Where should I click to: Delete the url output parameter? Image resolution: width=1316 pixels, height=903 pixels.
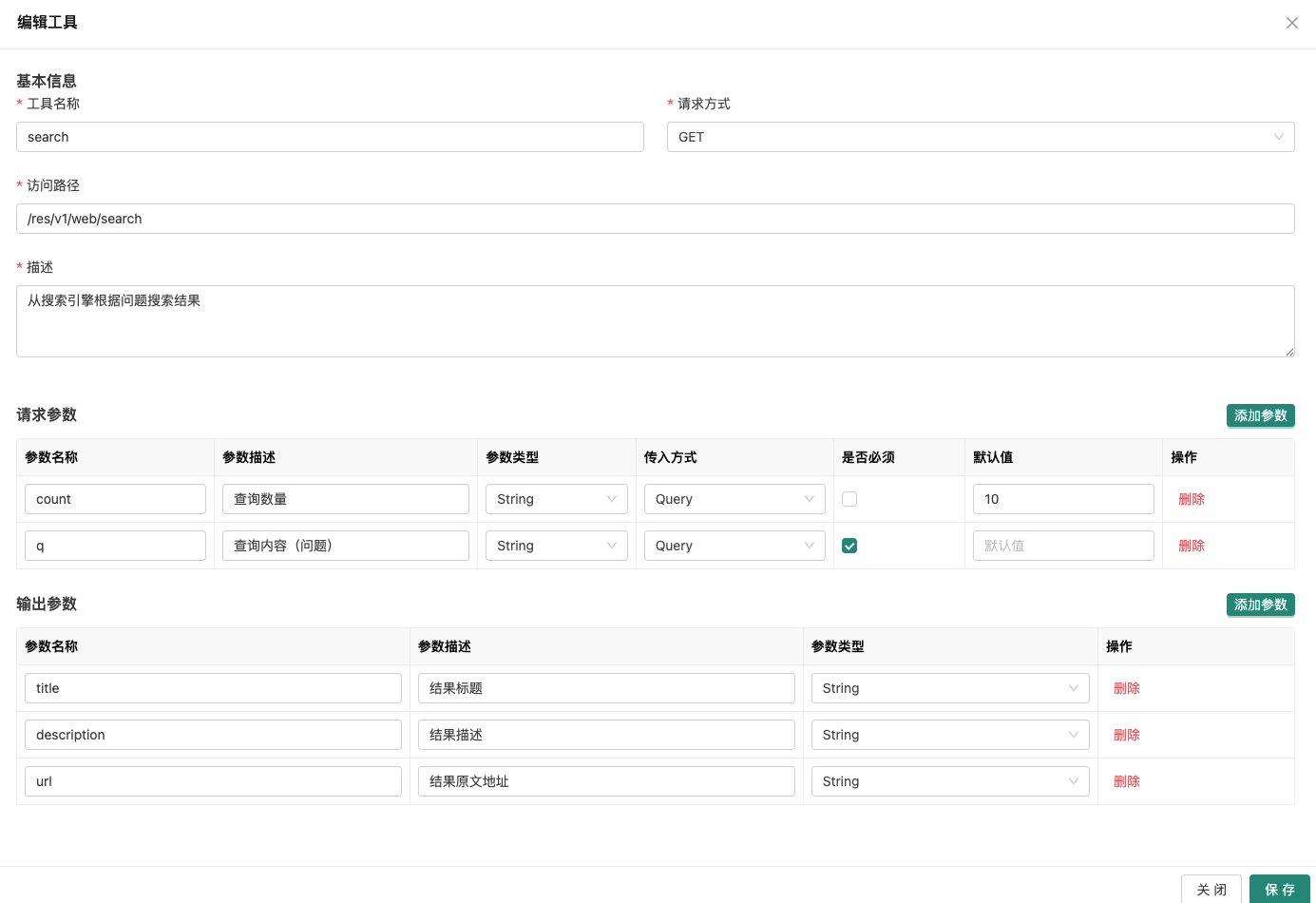pos(1126,781)
